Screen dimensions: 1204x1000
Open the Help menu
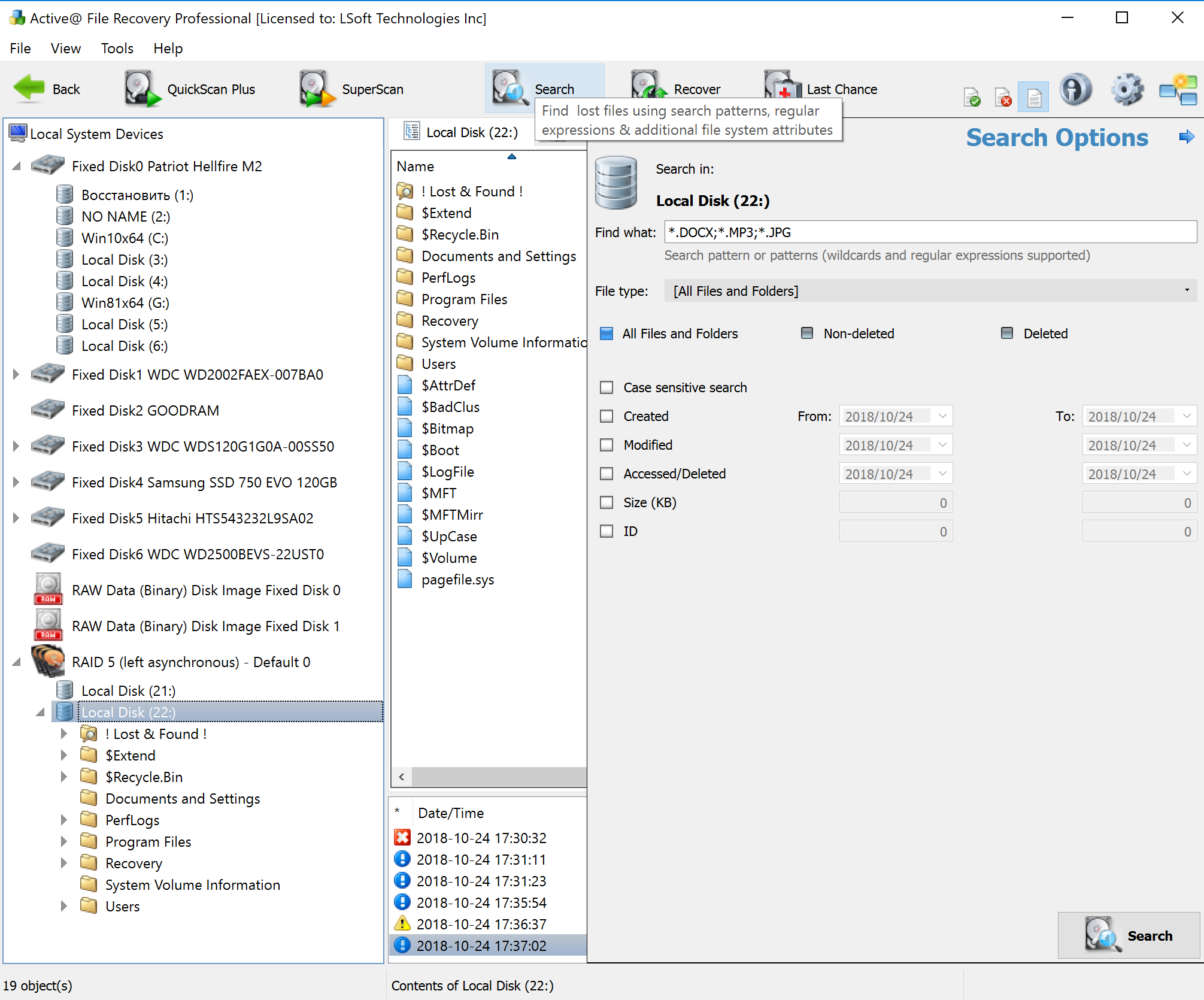(168, 49)
